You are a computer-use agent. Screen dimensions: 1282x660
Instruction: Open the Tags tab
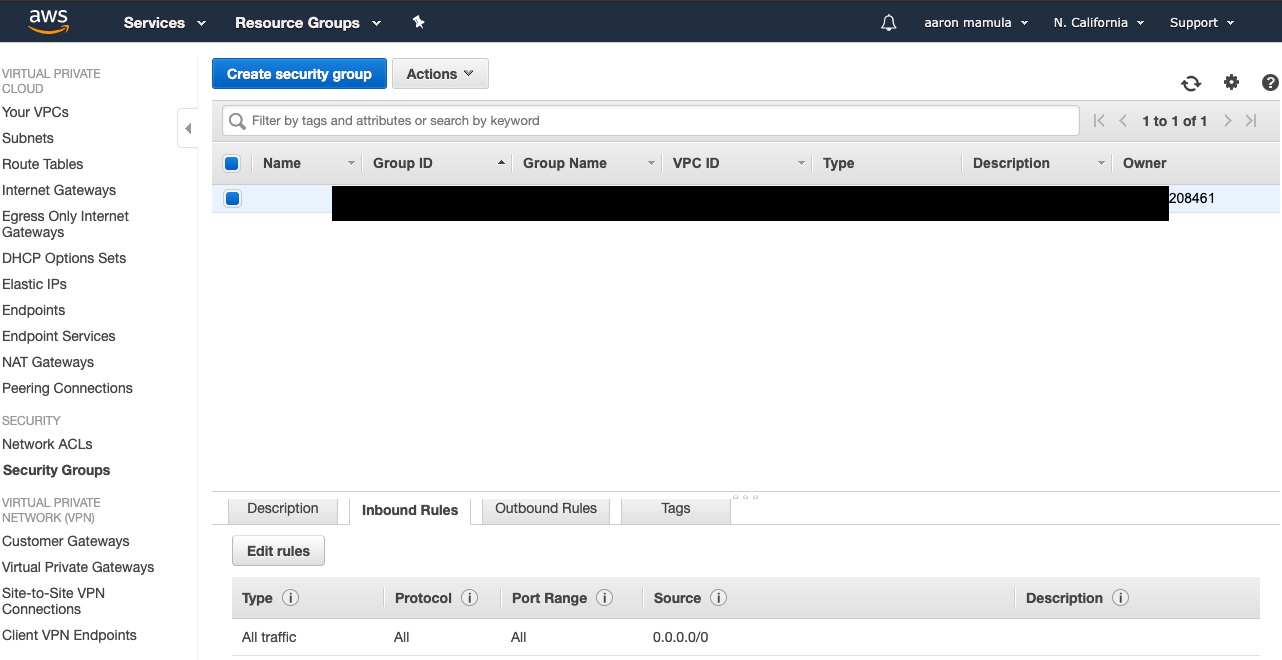676,509
